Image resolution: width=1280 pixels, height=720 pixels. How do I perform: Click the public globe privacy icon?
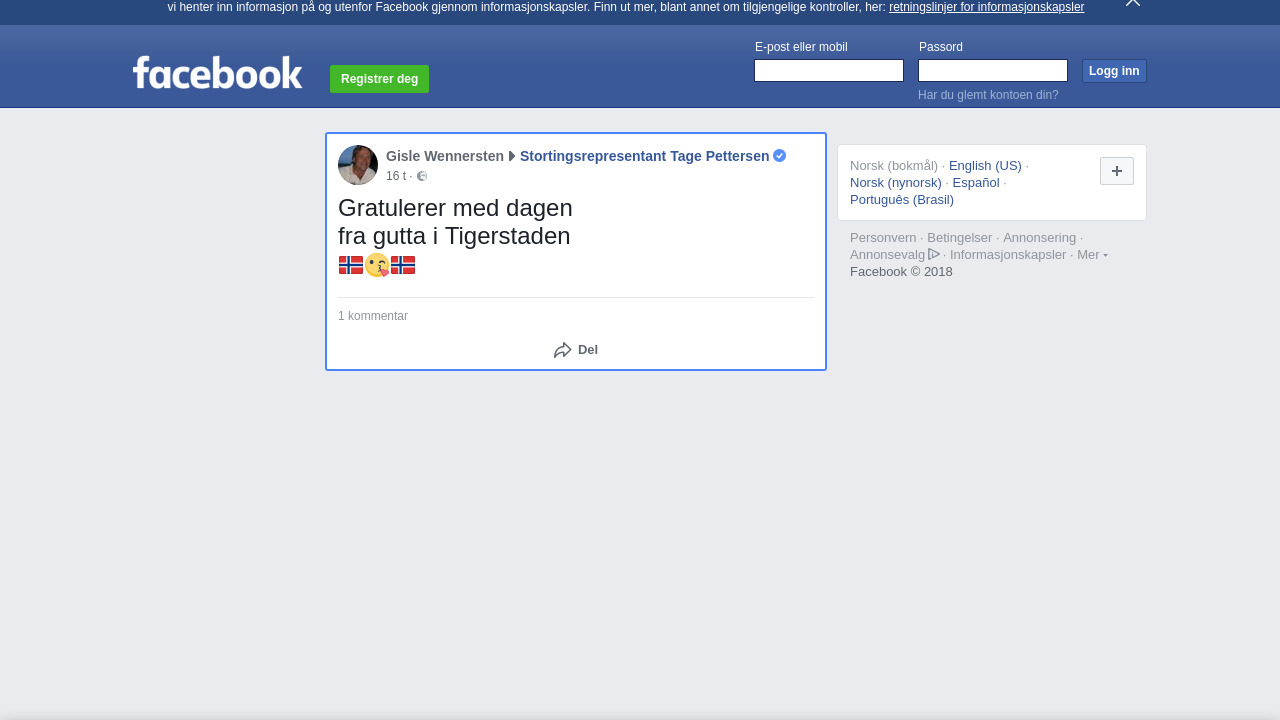(x=422, y=176)
